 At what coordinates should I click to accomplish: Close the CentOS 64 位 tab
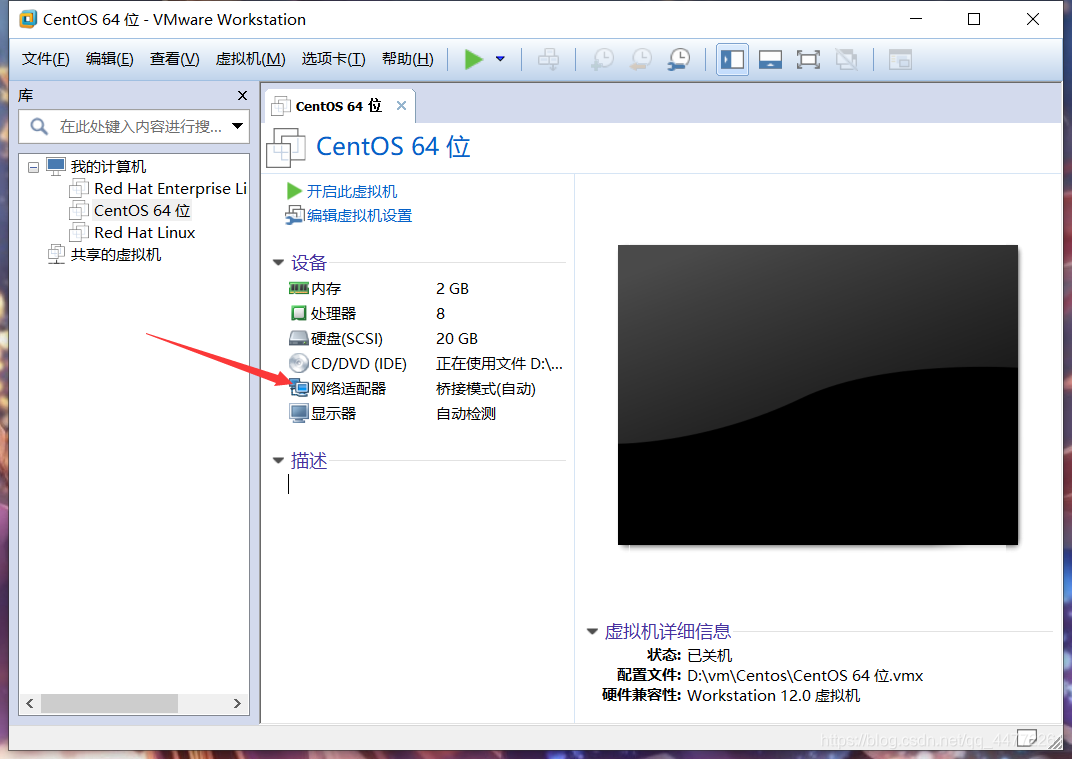(401, 105)
